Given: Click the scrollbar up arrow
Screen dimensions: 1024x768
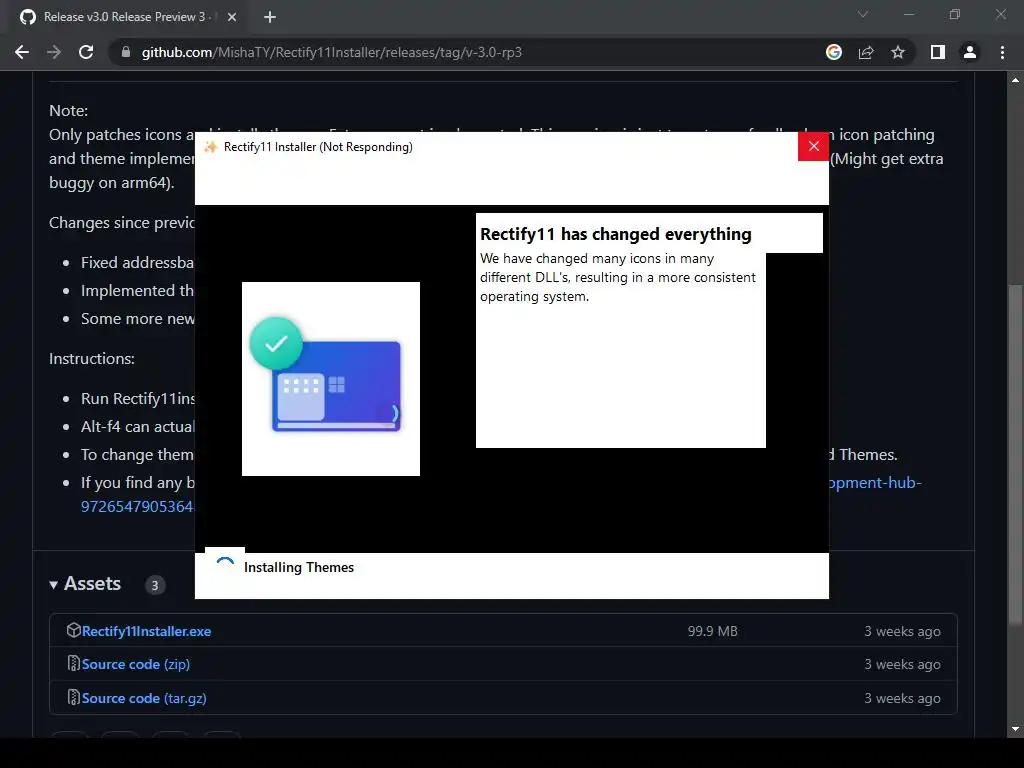Looking at the screenshot, I should tap(1015, 80).
